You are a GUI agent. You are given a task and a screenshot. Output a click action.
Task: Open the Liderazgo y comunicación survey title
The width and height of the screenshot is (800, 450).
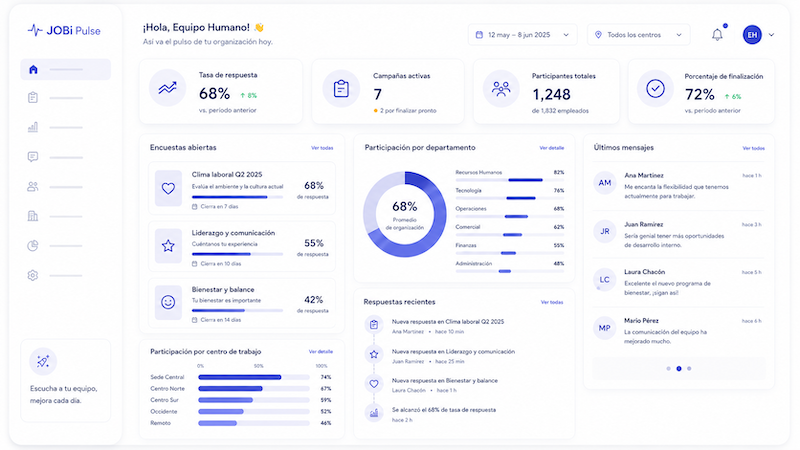(233, 233)
